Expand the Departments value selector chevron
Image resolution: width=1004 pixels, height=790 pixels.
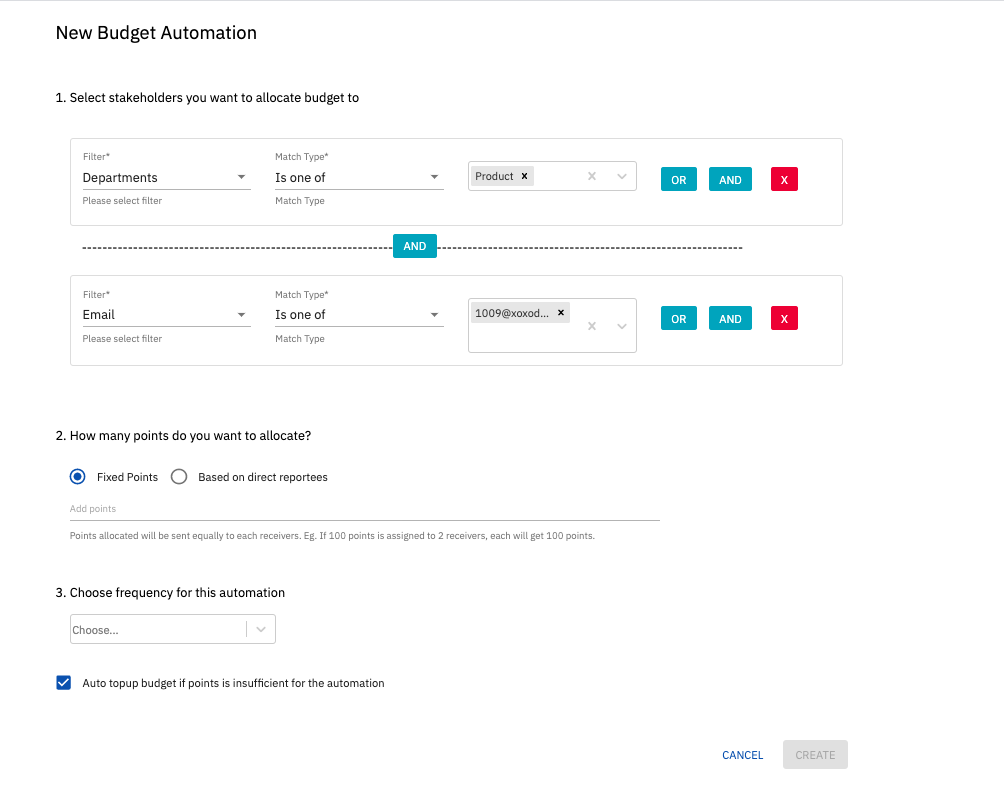pyautogui.click(x=622, y=176)
